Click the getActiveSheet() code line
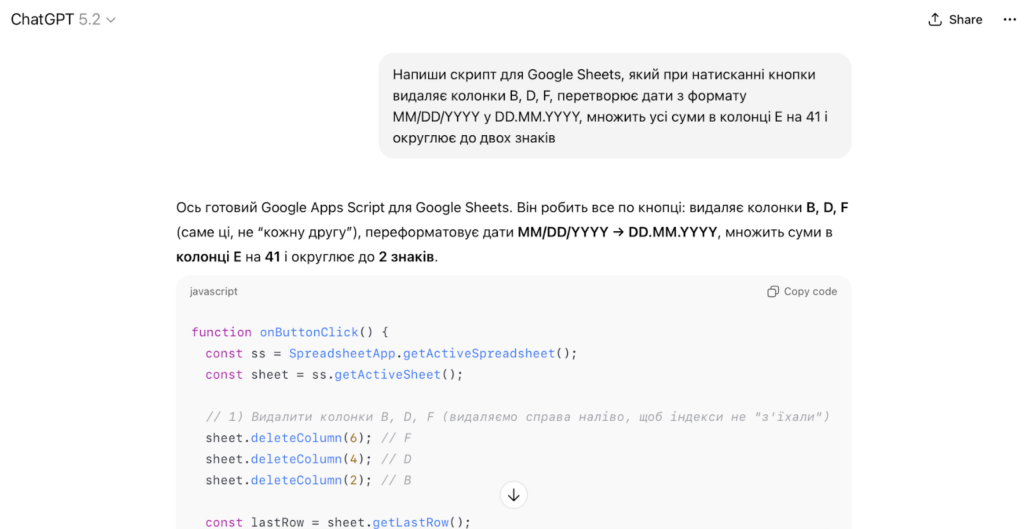This screenshot has height=529, width=1024. [x=335, y=374]
